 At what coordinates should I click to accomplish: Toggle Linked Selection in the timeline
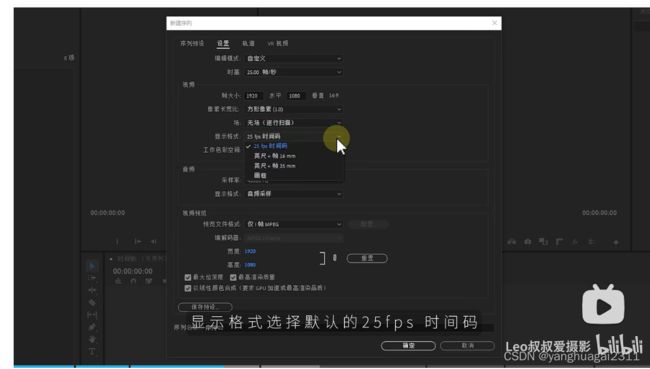(x=149, y=281)
